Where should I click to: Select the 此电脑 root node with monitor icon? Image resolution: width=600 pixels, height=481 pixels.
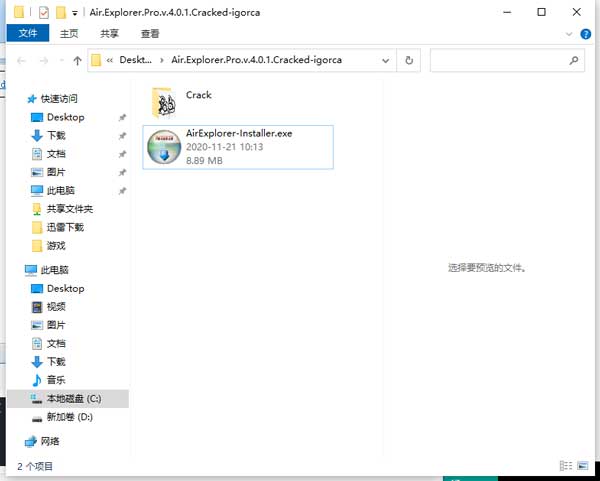point(54,270)
